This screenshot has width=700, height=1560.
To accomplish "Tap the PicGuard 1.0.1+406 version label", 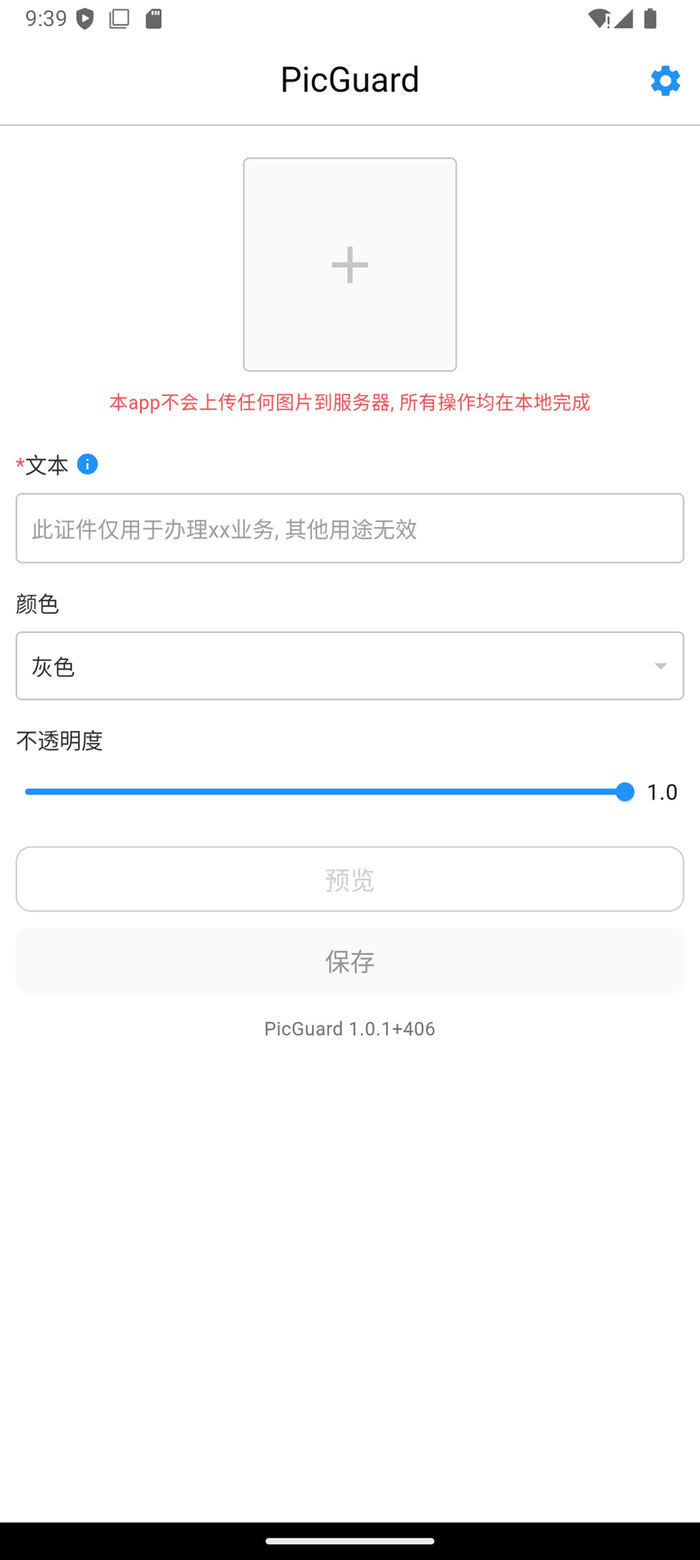I will [349, 1028].
